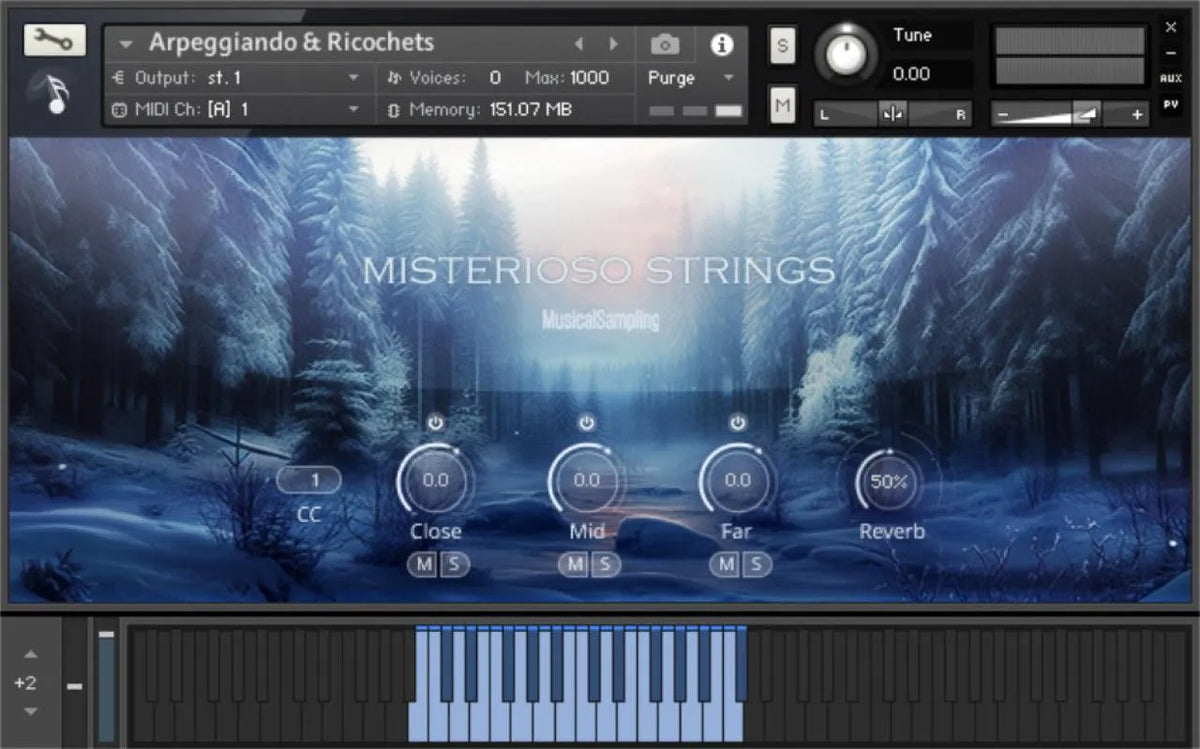Expand the Arpeggiando & Ricochets name dropdown

tap(125, 43)
